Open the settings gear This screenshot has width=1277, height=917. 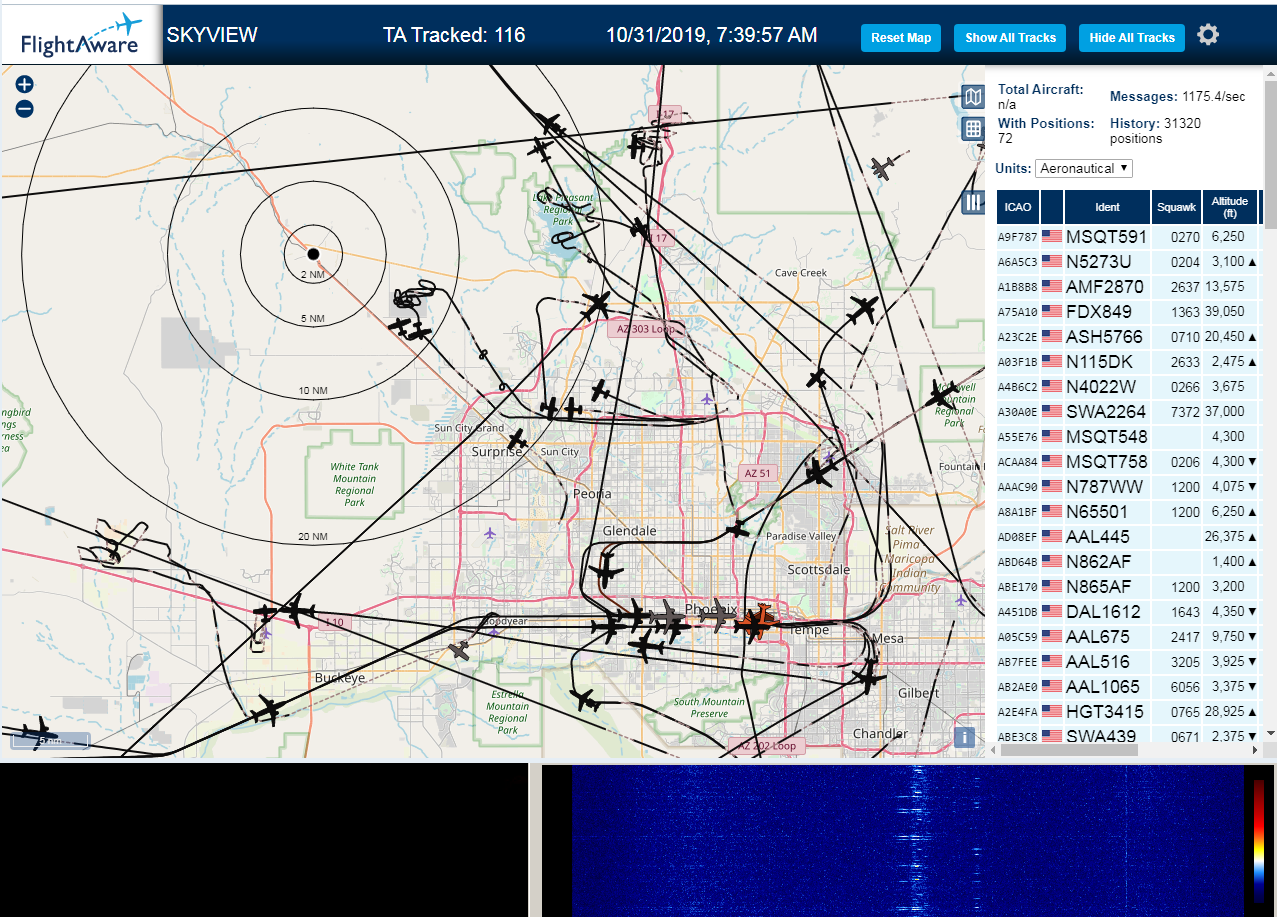[x=1208, y=35]
